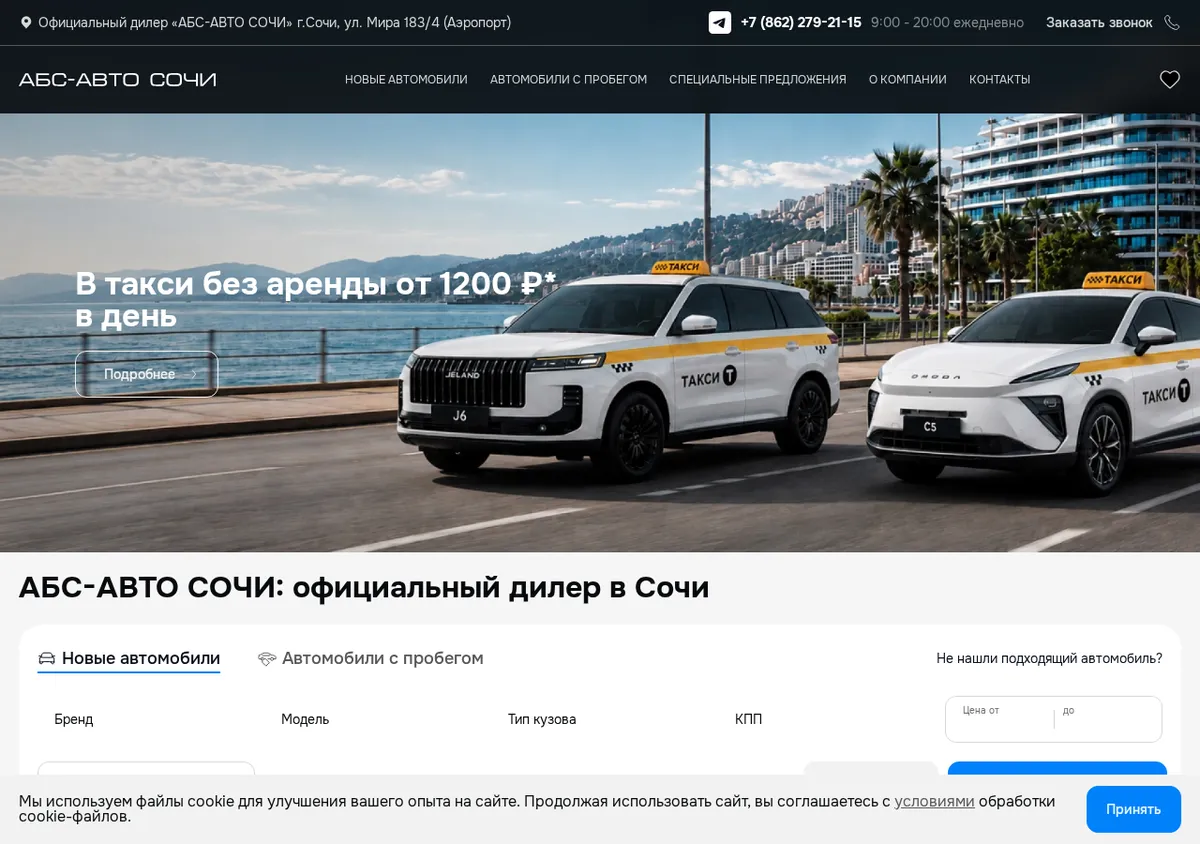Open the Бренд dropdown
This screenshot has width=1200, height=844.
[146, 719]
